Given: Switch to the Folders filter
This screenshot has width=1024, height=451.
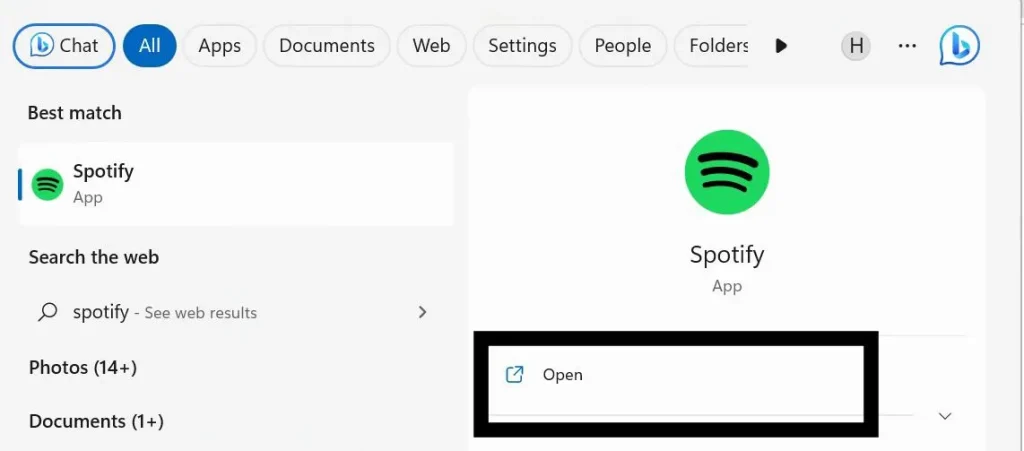Looking at the screenshot, I should click(713, 46).
